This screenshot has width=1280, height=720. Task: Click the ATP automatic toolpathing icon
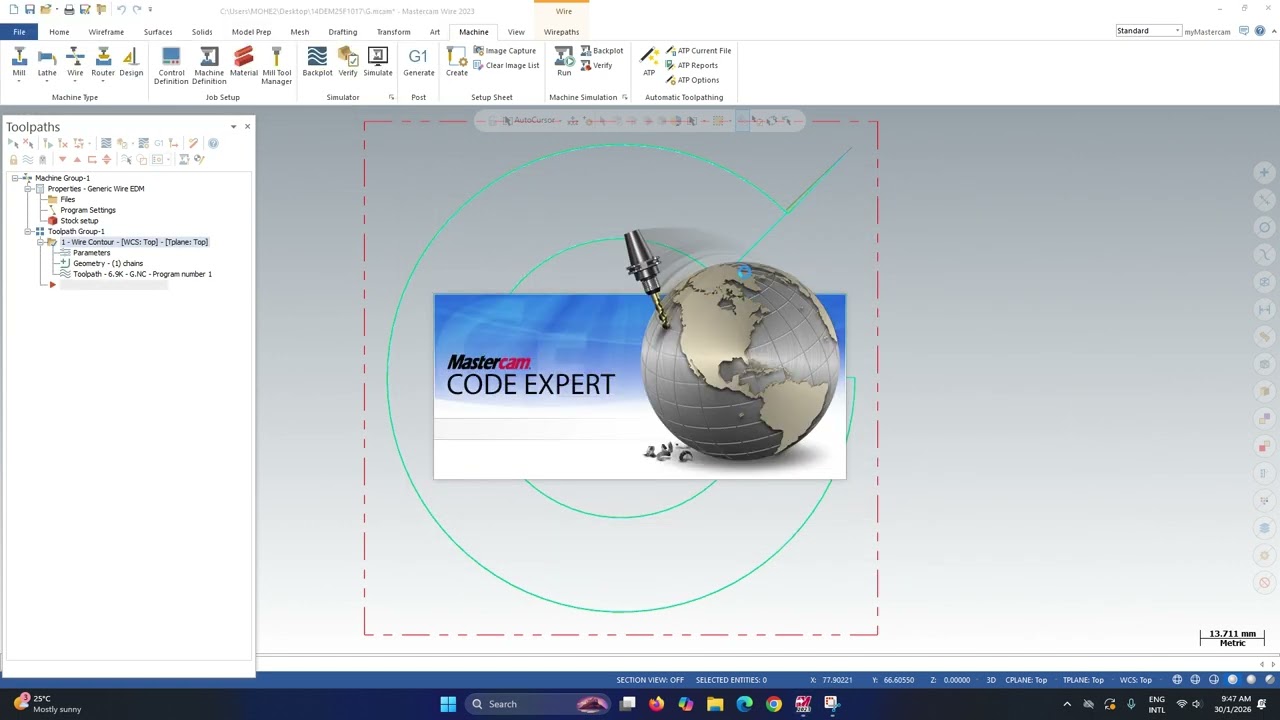pyautogui.click(x=649, y=63)
